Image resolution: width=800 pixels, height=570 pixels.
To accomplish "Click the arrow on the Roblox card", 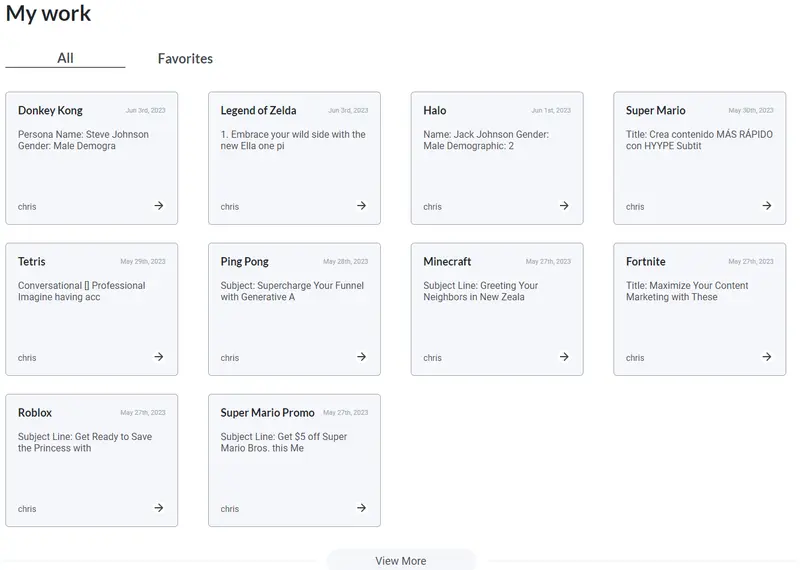I will [159, 508].
